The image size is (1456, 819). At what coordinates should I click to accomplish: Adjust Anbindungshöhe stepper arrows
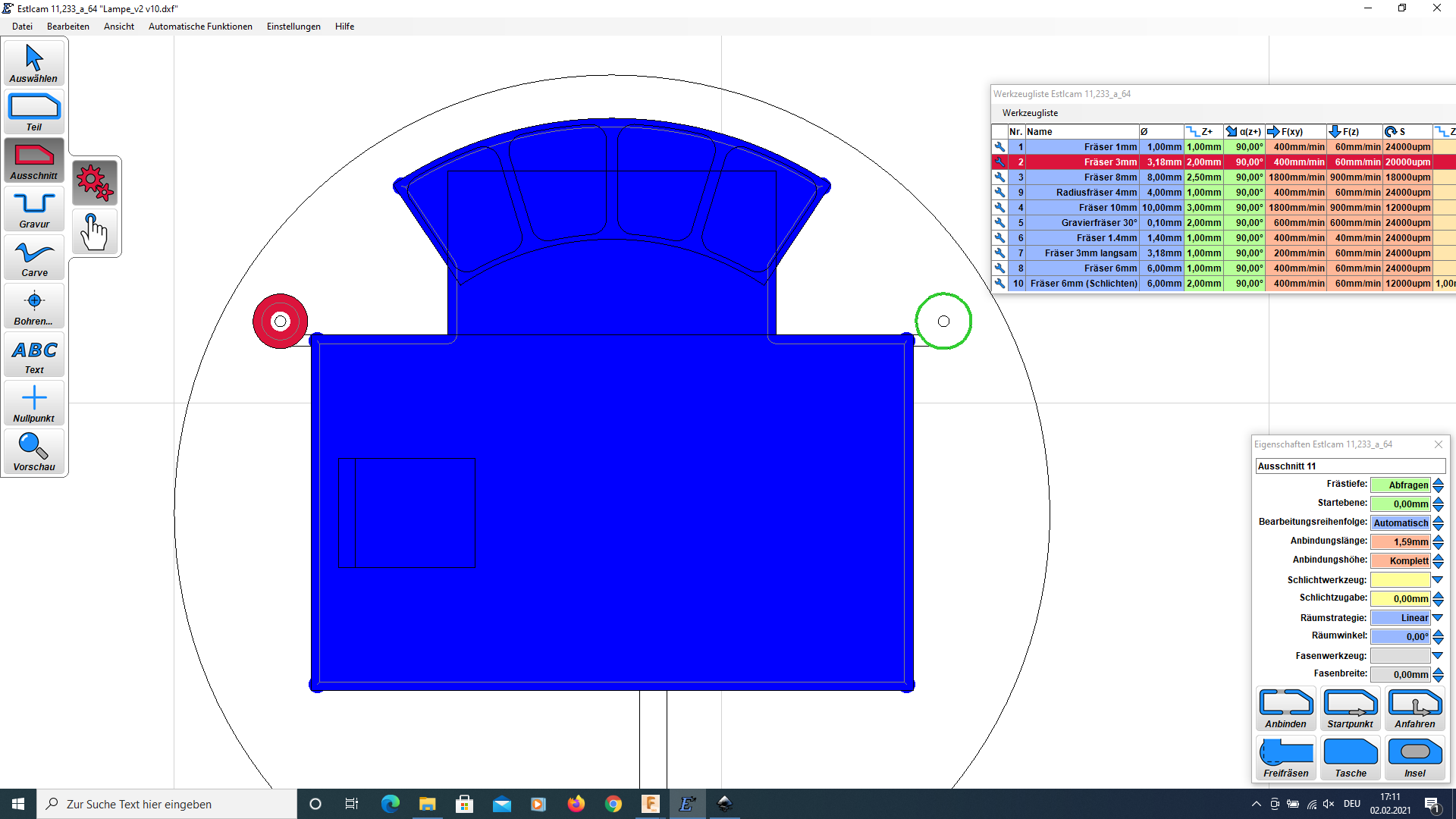pos(1438,561)
